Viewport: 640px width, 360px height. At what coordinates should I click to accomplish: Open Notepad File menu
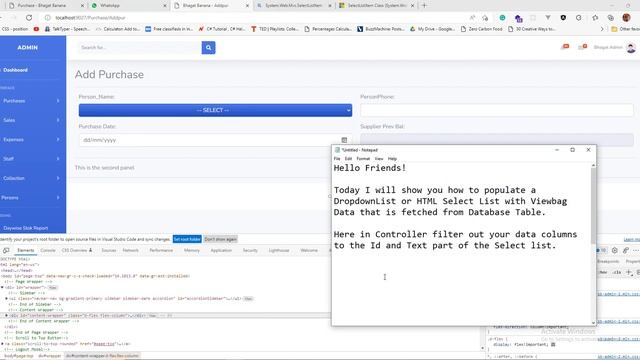tap(337, 158)
